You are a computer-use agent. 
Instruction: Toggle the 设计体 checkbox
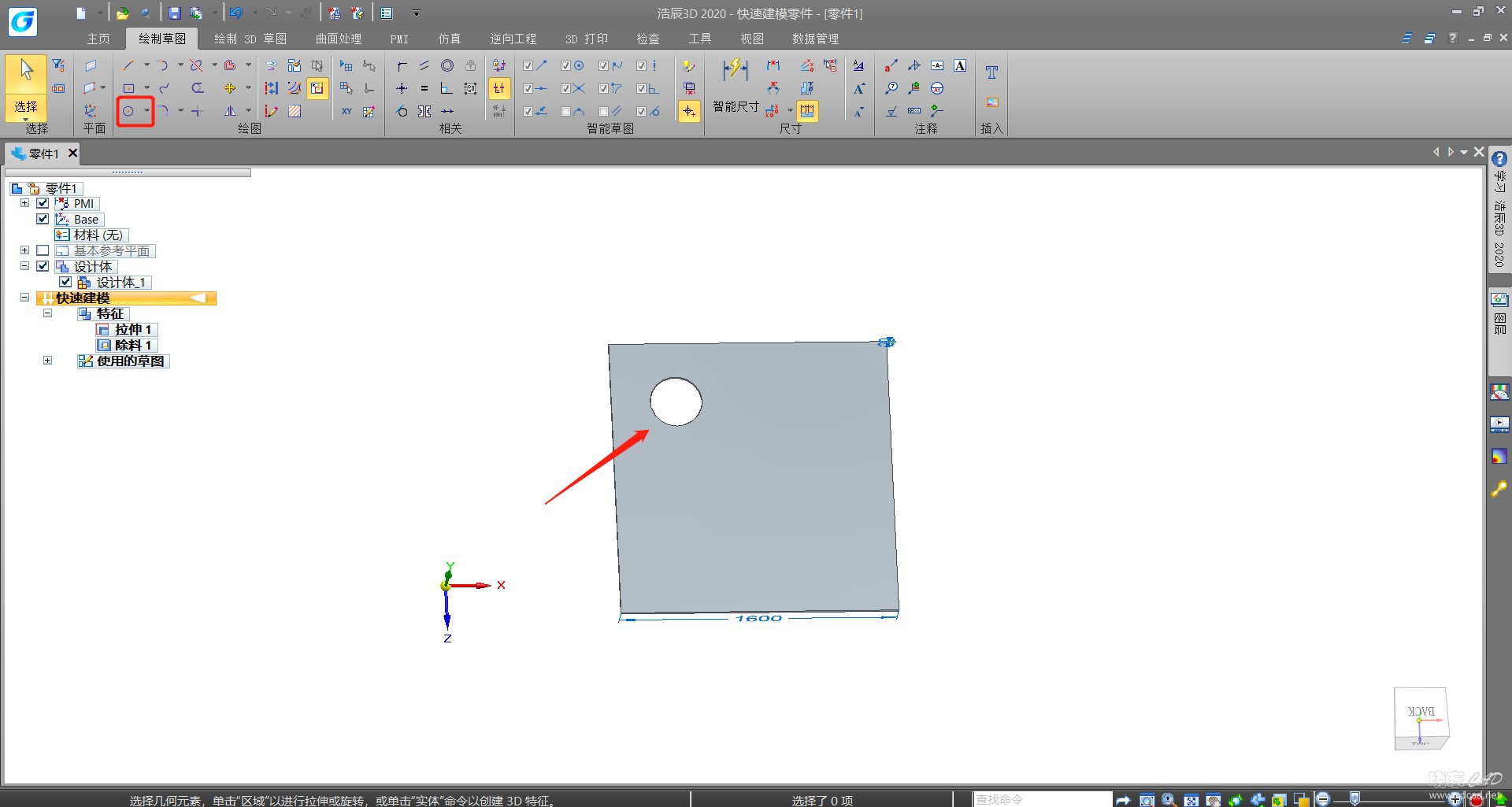coord(43,266)
